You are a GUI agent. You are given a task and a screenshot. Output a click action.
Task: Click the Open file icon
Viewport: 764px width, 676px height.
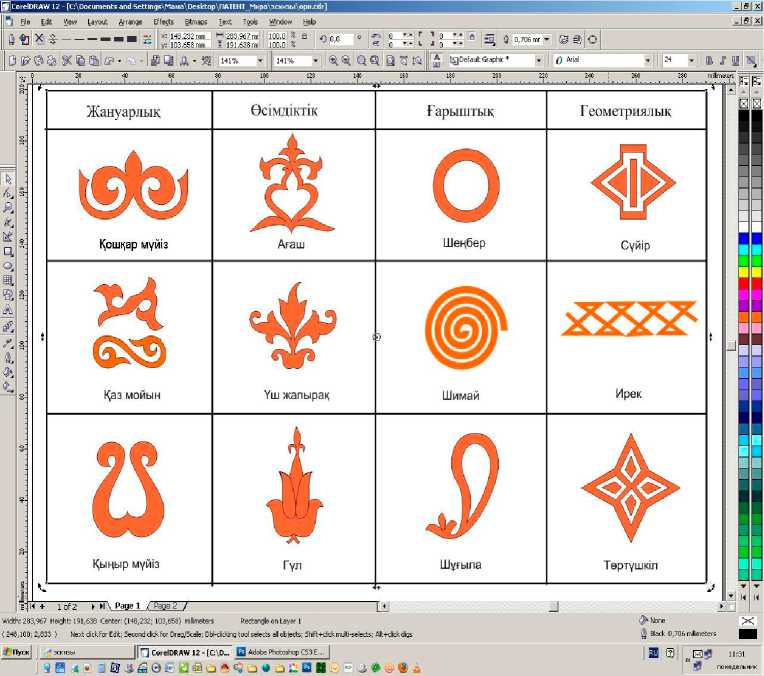coord(26,61)
